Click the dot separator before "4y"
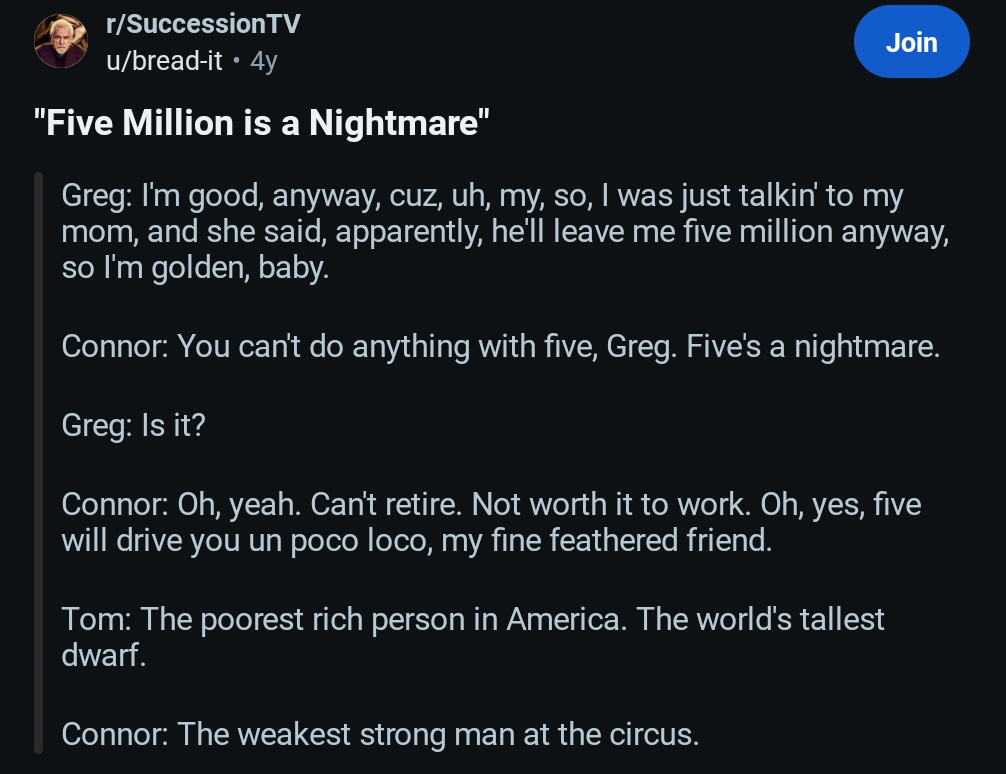The height and width of the screenshot is (774, 1006). tap(235, 61)
